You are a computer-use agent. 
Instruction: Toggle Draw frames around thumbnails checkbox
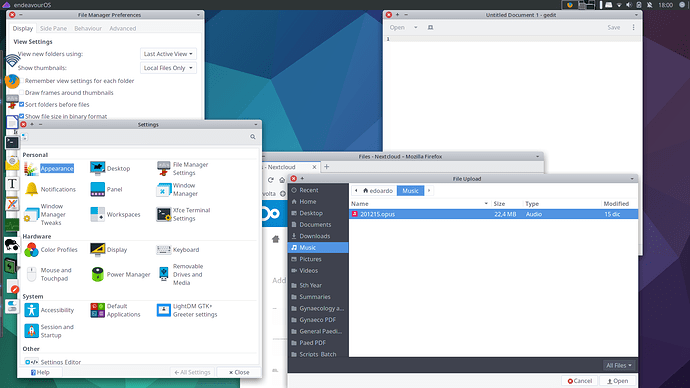click(21, 93)
